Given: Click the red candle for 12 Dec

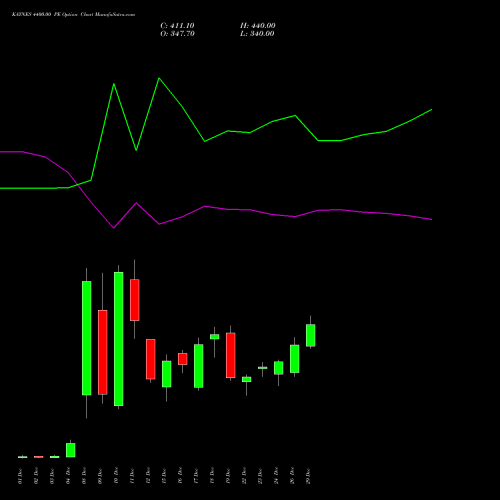Looking at the screenshot, I should point(151,359).
